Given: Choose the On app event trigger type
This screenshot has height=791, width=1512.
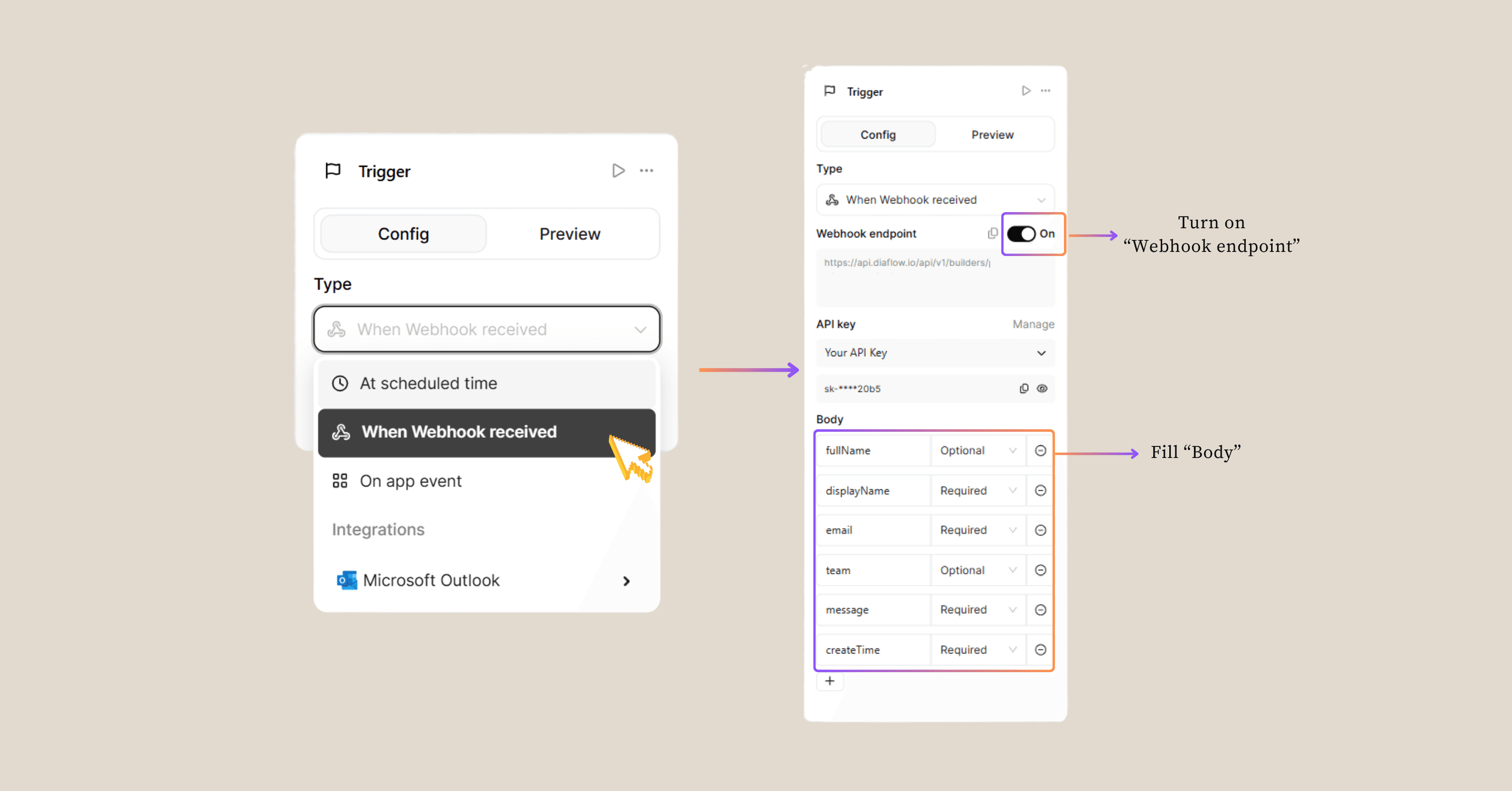Looking at the screenshot, I should click(x=411, y=481).
